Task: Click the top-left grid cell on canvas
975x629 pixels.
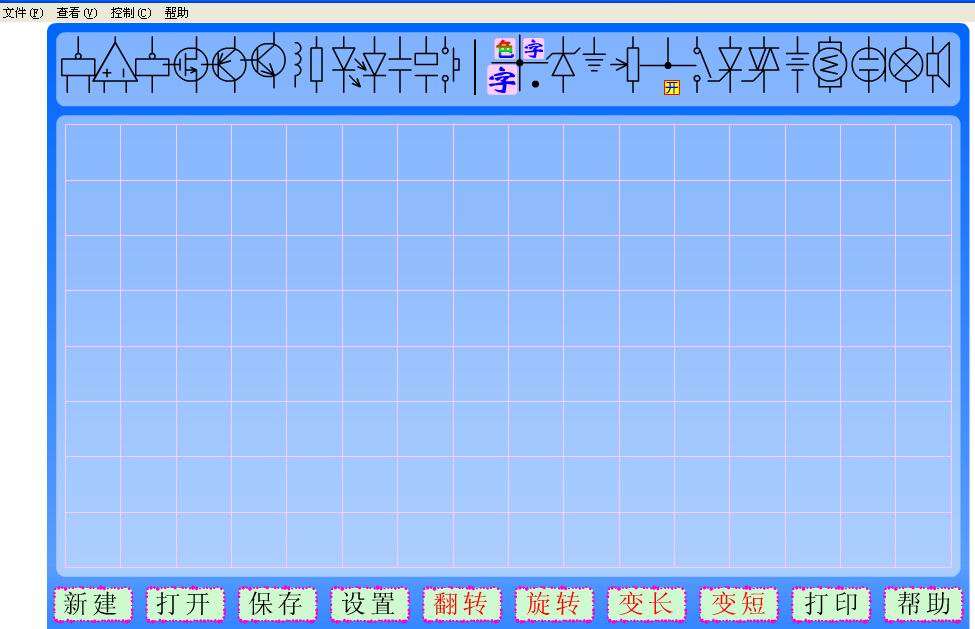Action: pyautogui.click(x=93, y=152)
